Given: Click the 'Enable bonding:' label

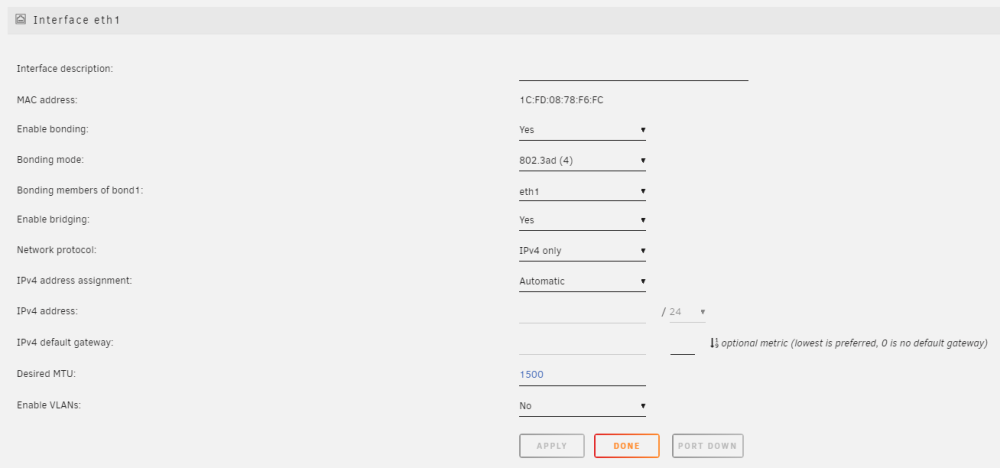Looking at the screenshot, I should click(52, 129).
